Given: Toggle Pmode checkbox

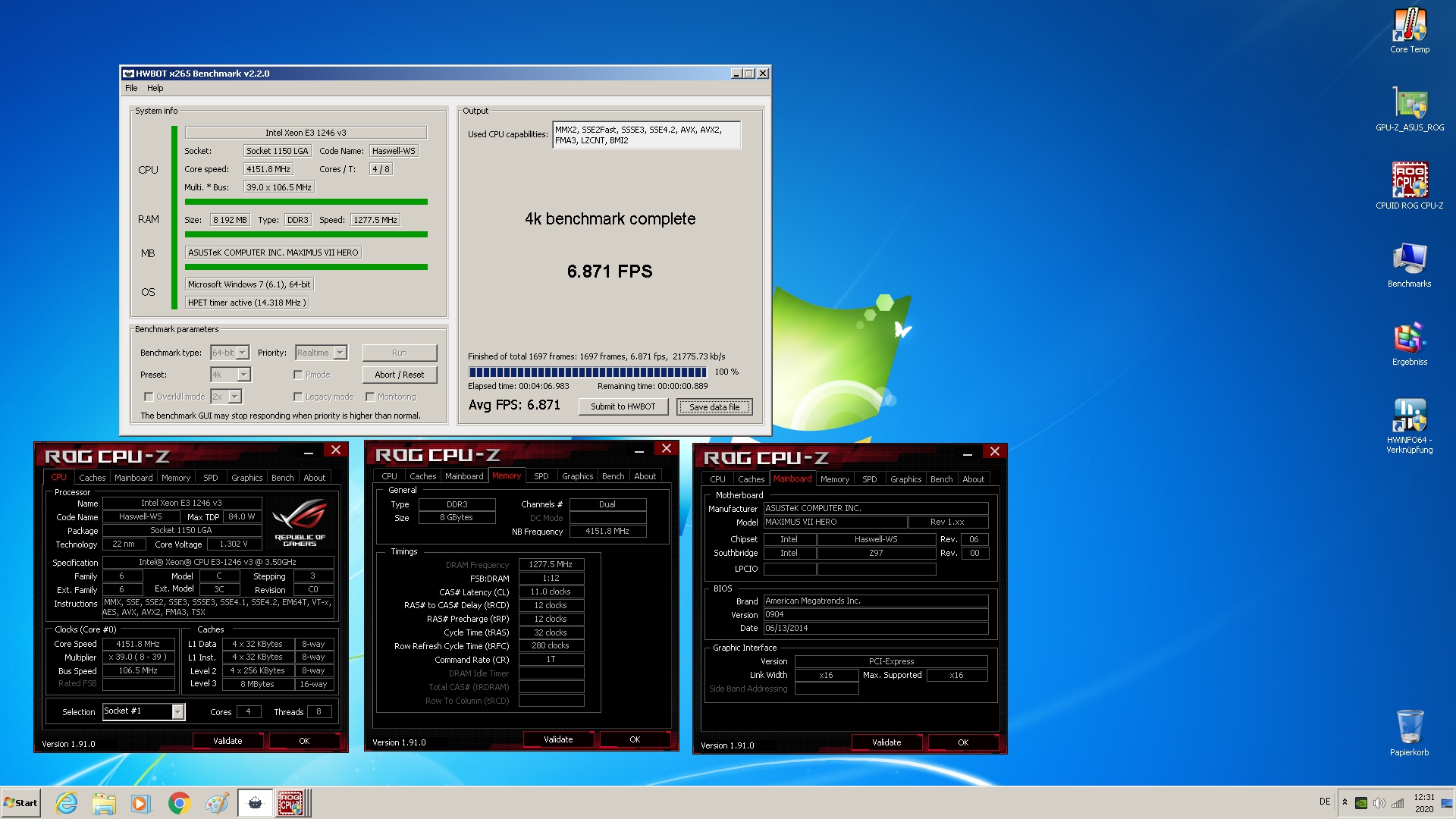Looking at the screenshot, I should click(298, 375).
